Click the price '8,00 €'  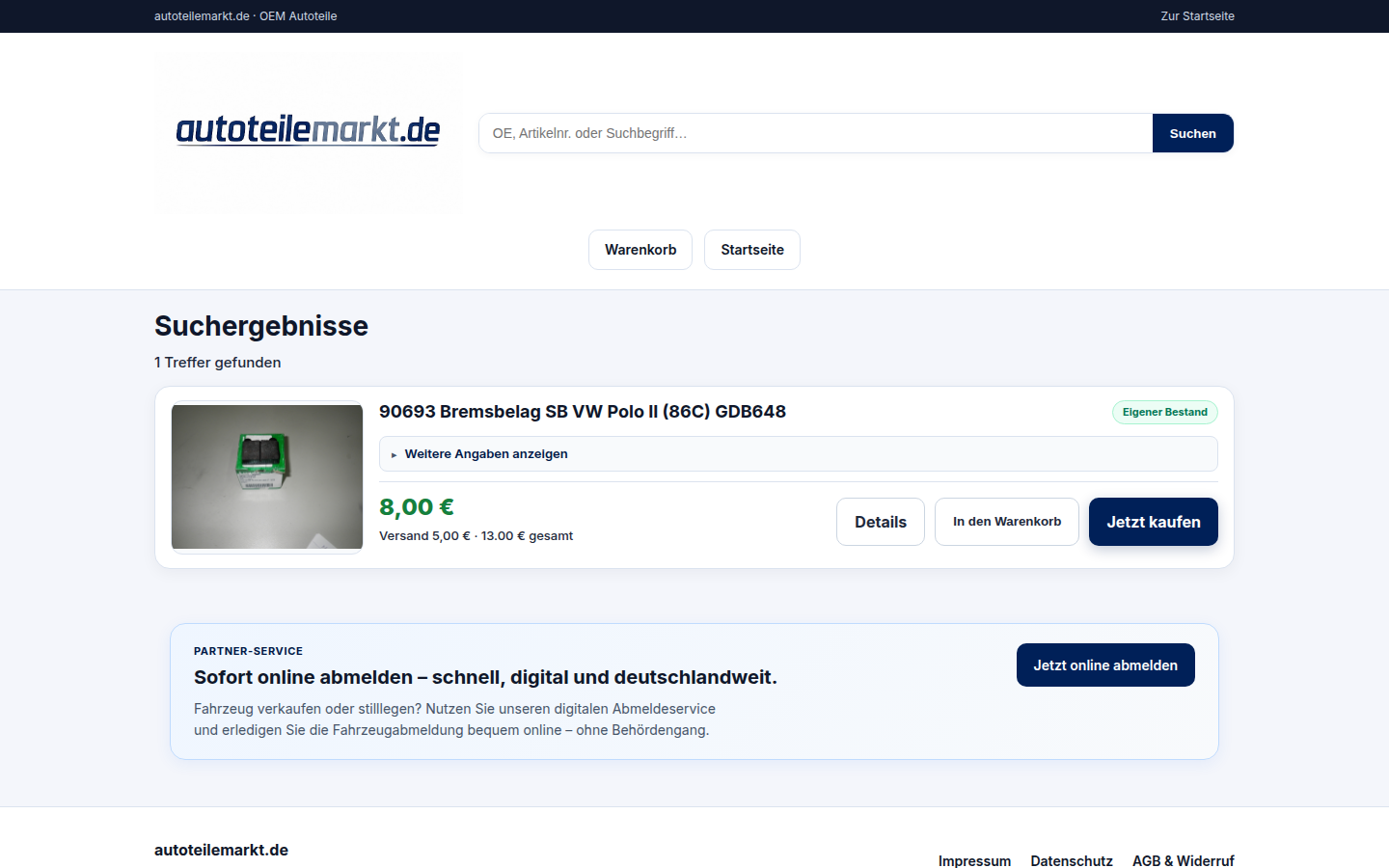pyautogui.click(x=417, y=507)
